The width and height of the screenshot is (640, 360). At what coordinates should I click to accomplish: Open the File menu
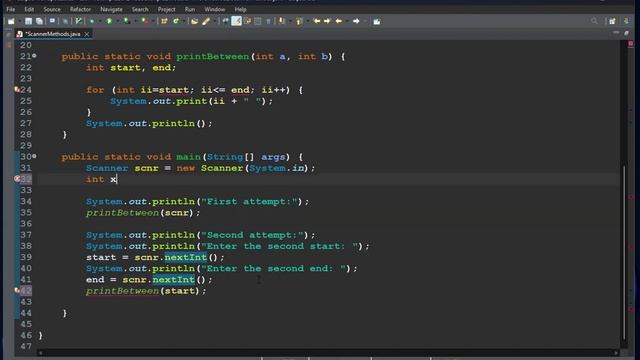[x=11, y=9]
